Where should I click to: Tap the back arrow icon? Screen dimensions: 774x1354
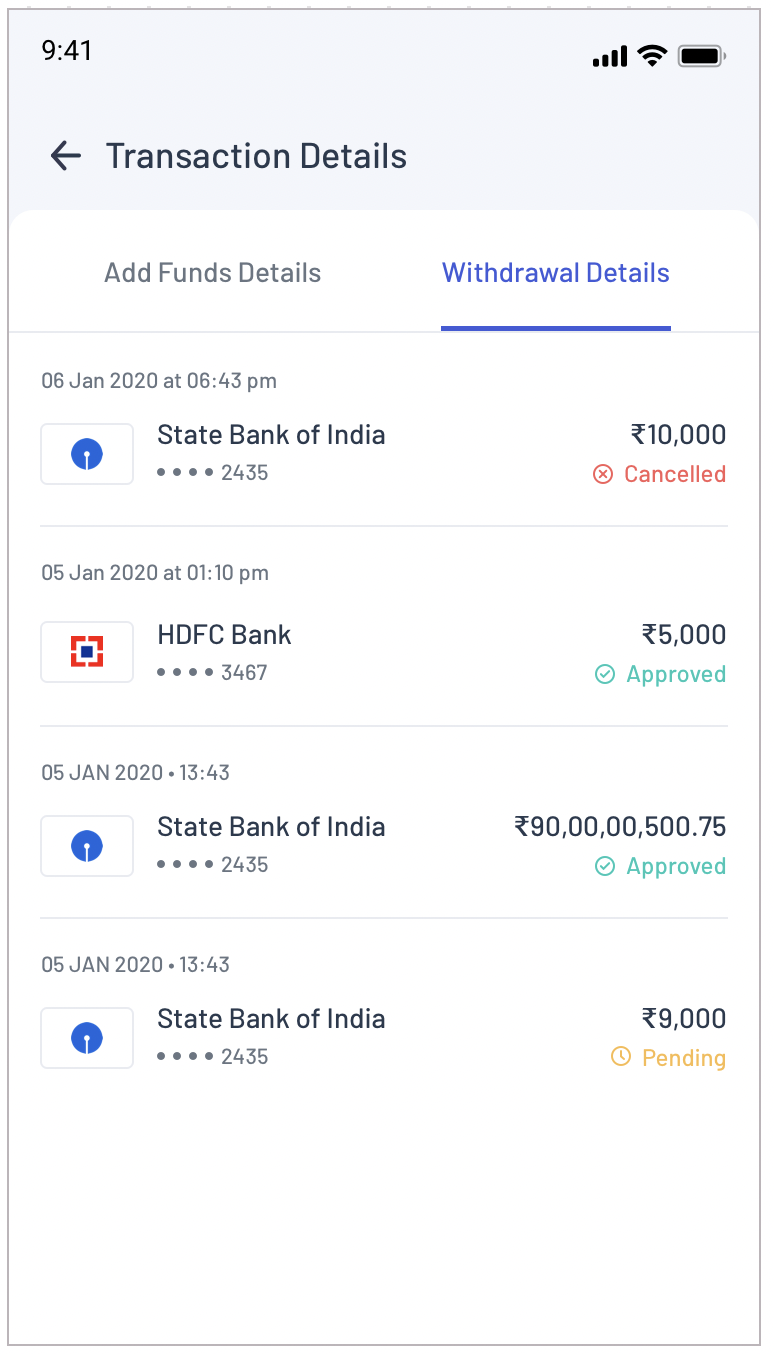click(65, 156)
